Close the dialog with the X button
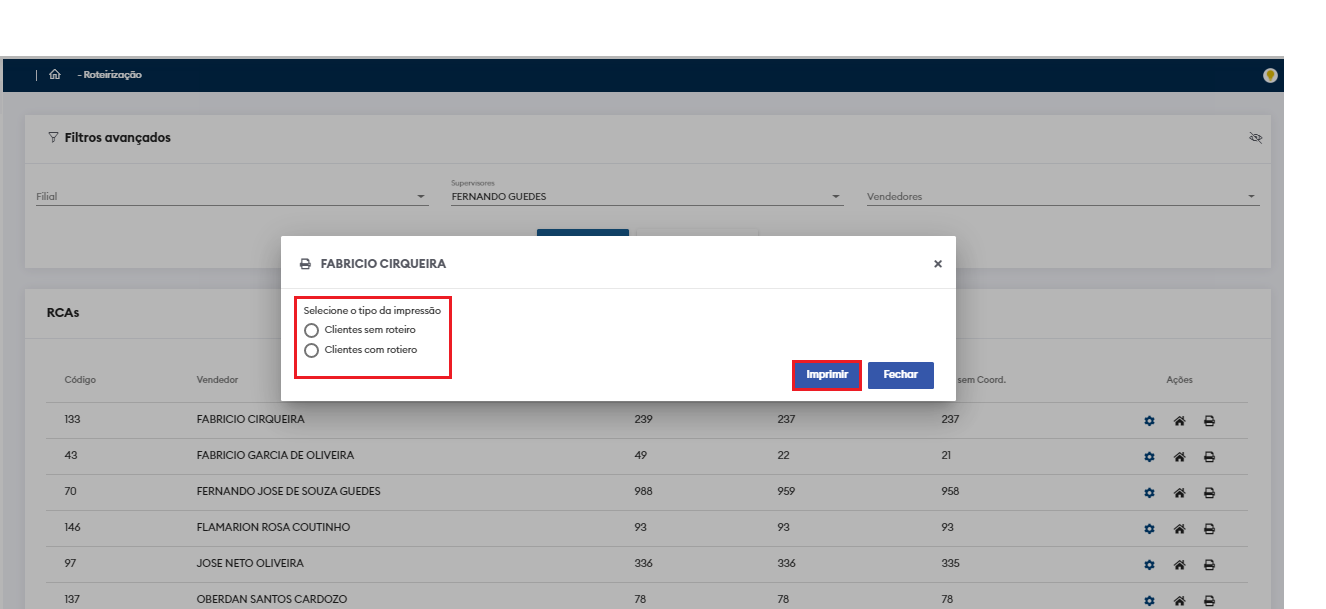This screenshot has width=1326, height=609. coord(937,264)
